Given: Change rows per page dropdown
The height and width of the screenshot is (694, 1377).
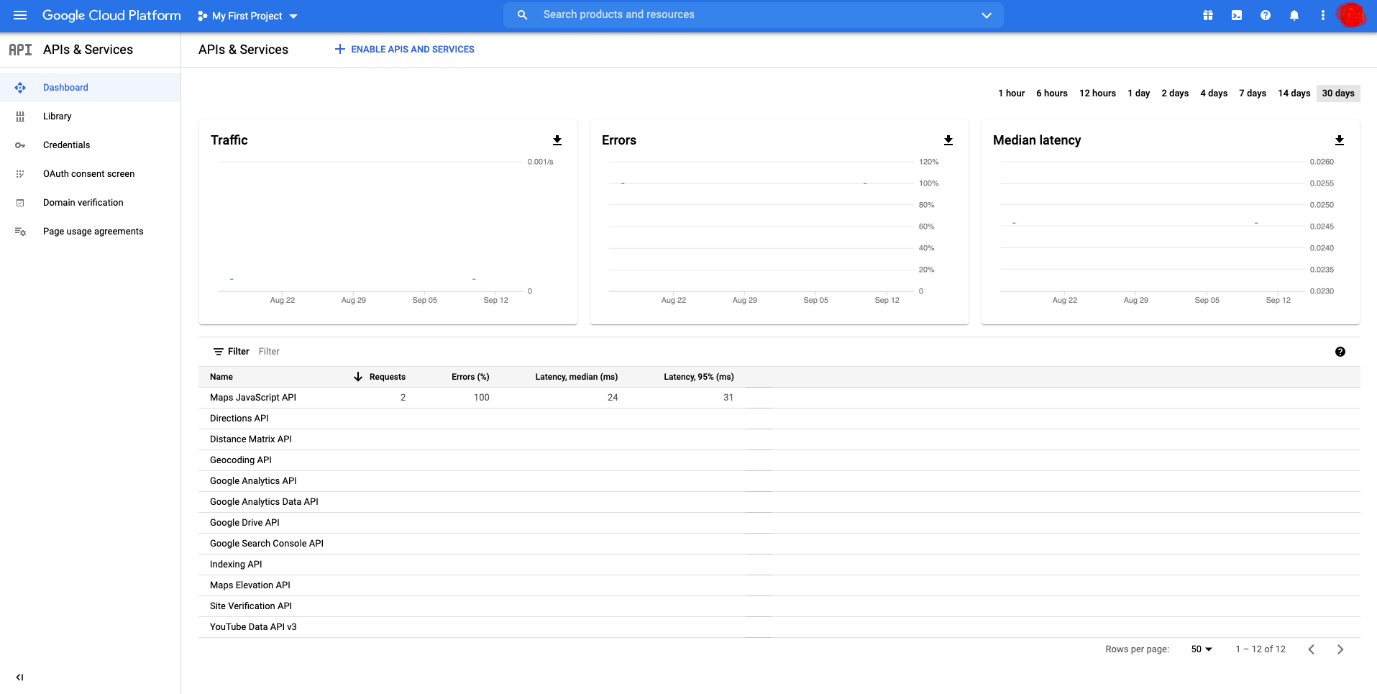Looking at the screenshot, I should pos(1201,649).
